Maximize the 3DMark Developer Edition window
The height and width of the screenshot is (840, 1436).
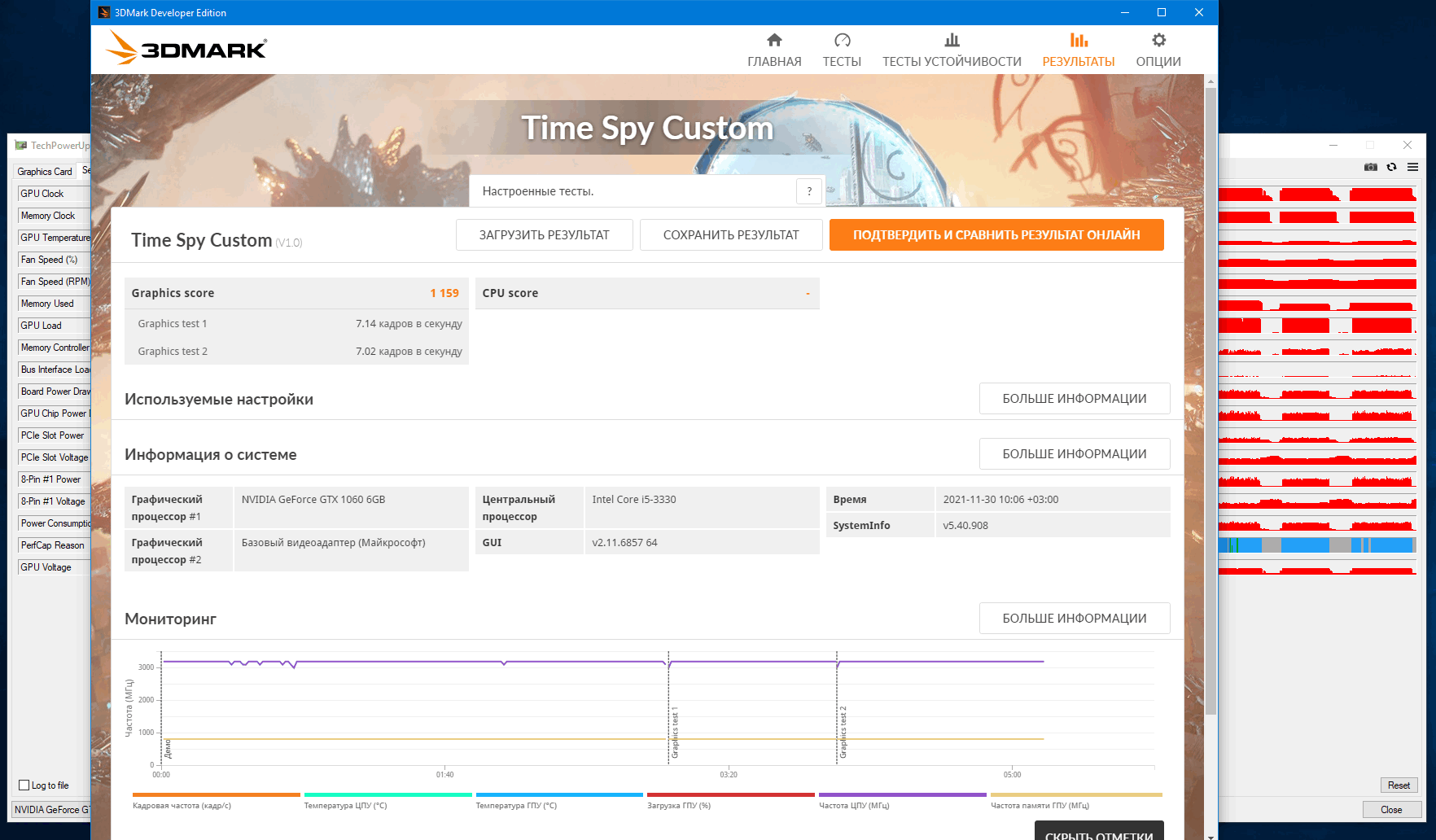(1162, 12)
